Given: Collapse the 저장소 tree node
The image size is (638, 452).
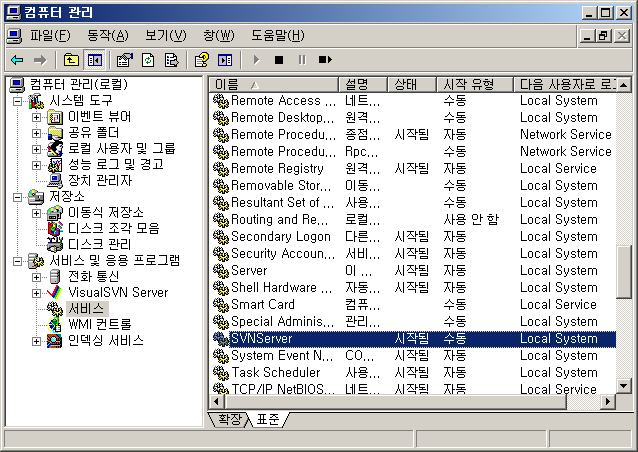Looking at the screenshot, I should 17,197.
